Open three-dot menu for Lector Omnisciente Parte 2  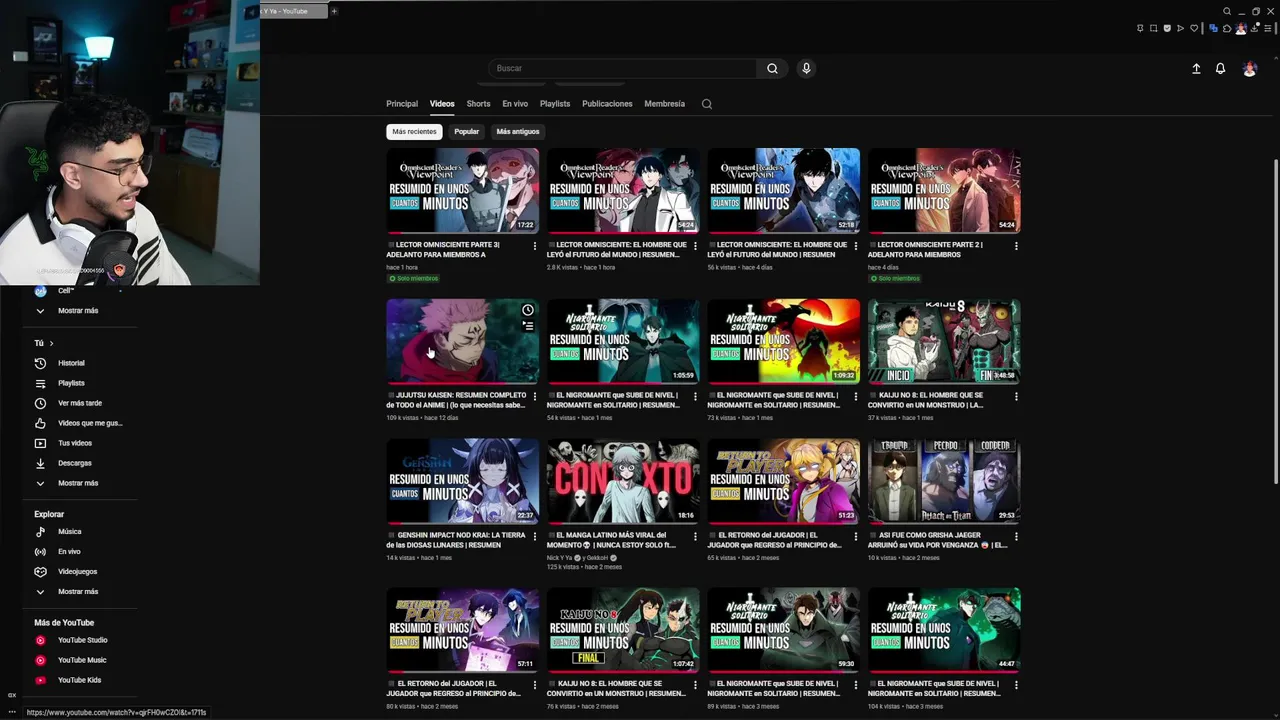(x=1016, y=246)
